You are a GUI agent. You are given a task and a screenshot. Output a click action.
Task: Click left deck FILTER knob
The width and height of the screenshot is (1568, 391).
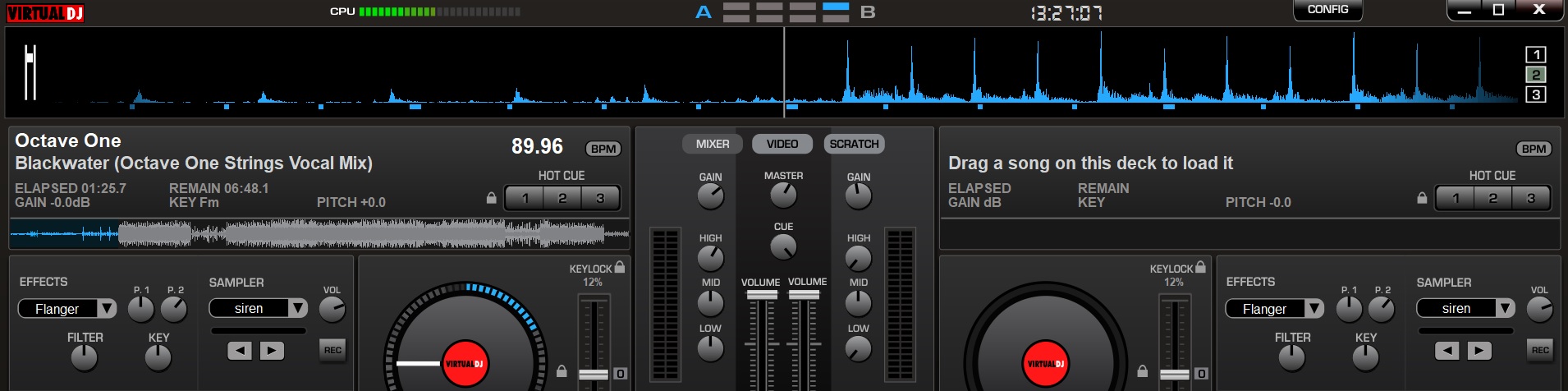[x=84, y=357]
